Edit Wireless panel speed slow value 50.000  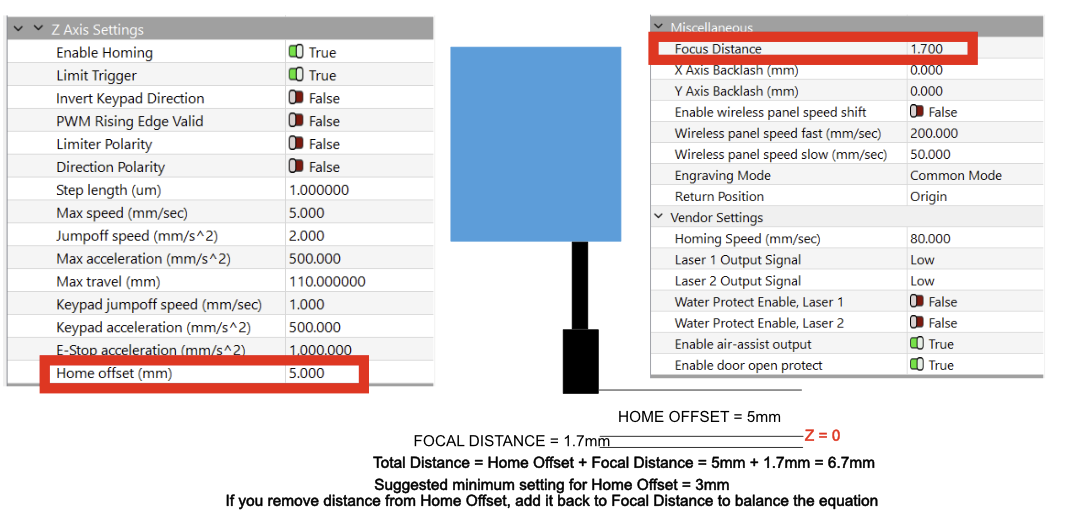[x=931, y=154]
